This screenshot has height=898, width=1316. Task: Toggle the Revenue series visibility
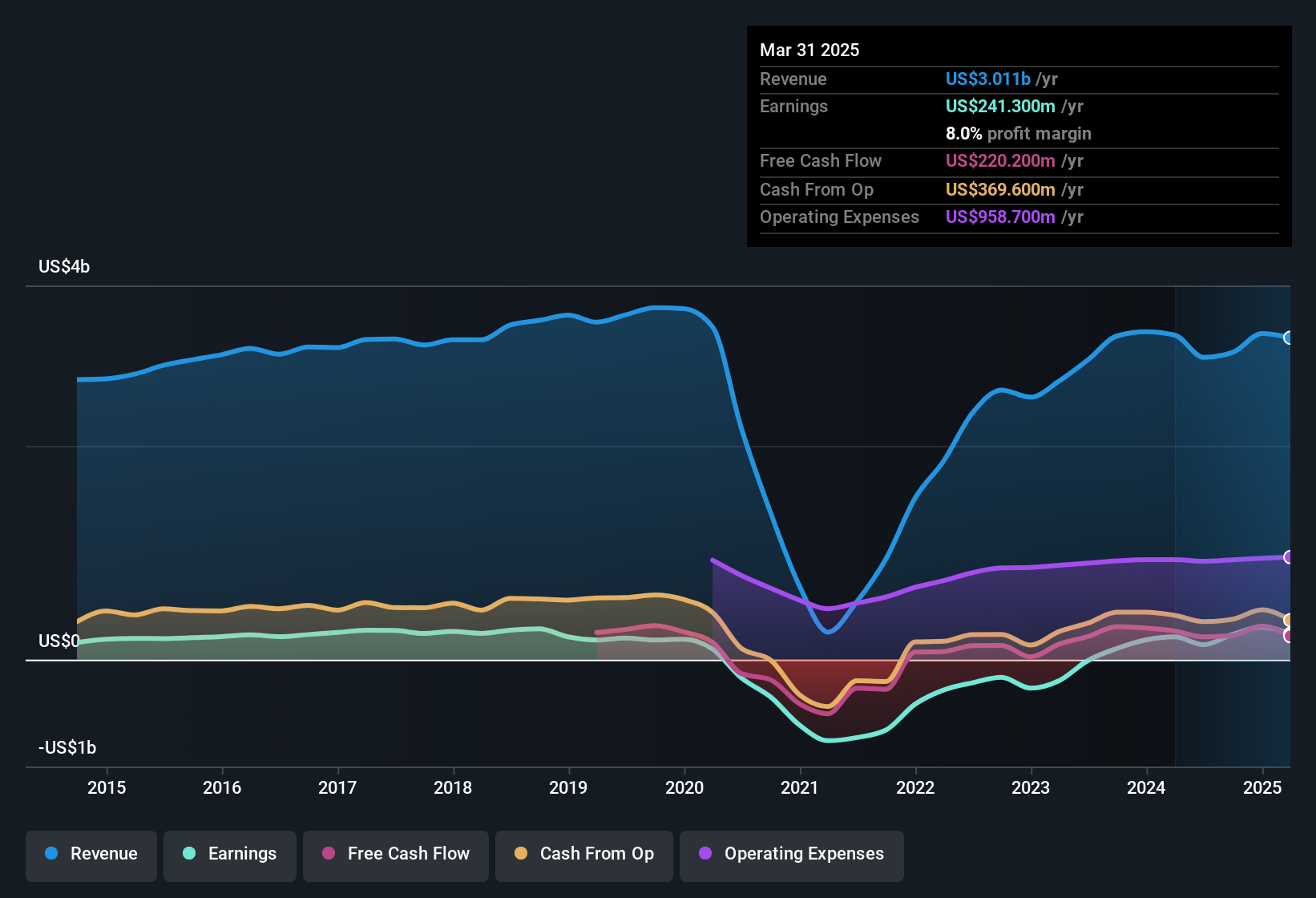tap(91, 854)
